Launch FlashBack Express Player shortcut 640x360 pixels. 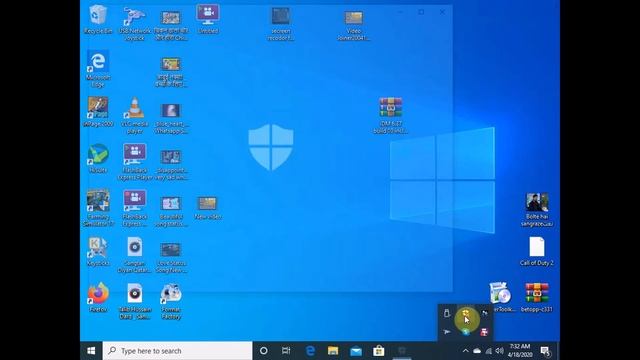coord(134,161)
